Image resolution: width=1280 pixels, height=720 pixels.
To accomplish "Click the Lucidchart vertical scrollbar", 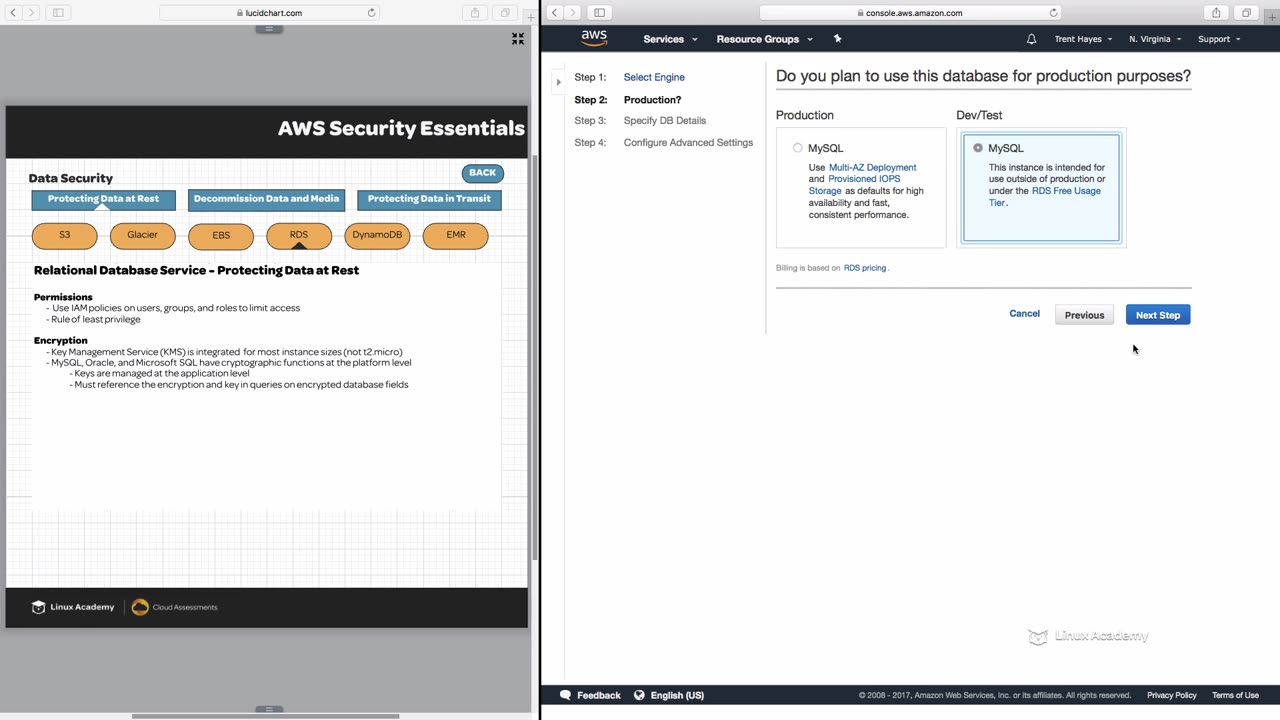I will tap(535, 357).
